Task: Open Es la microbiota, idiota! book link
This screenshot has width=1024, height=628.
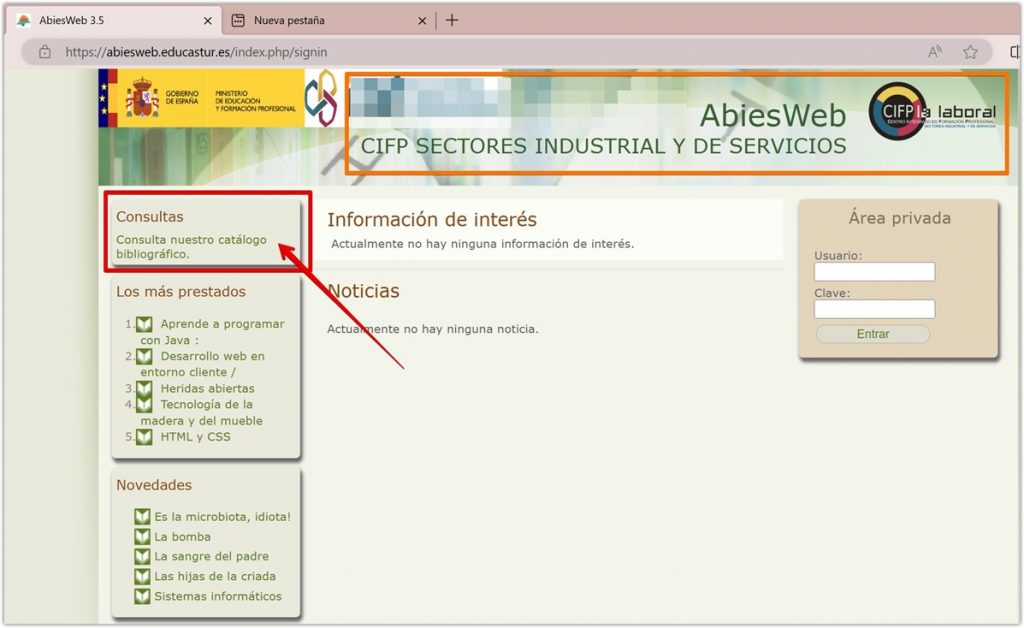Action: click(222, 517)
